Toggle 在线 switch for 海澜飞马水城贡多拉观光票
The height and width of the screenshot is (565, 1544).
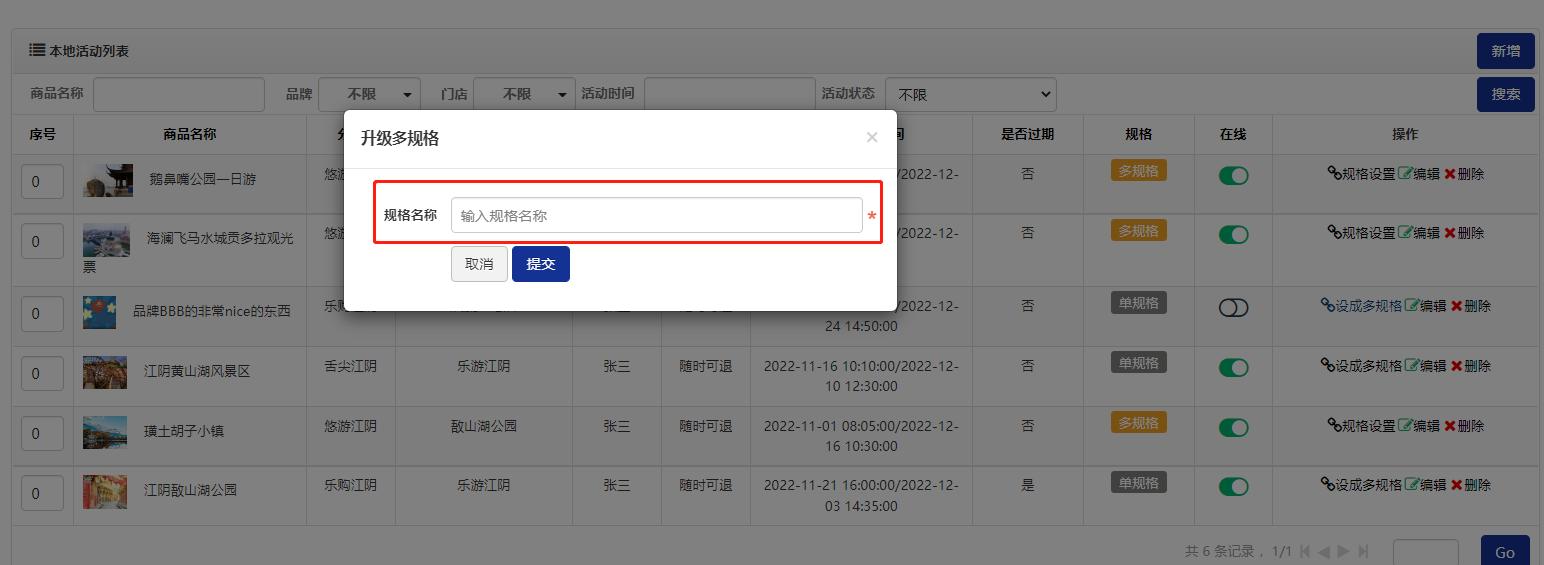tap(1234, 235)
